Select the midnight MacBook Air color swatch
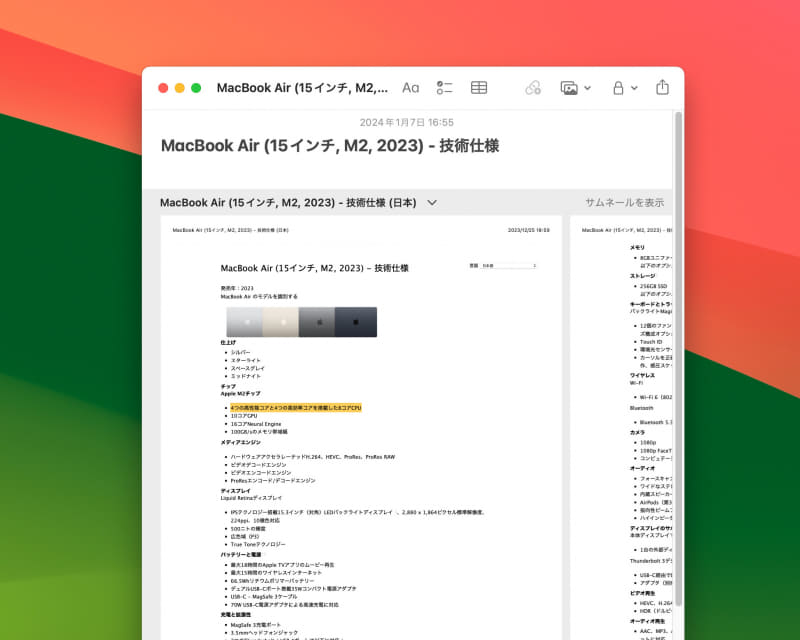This screenshot has height=640, width=800. (355, 322)
